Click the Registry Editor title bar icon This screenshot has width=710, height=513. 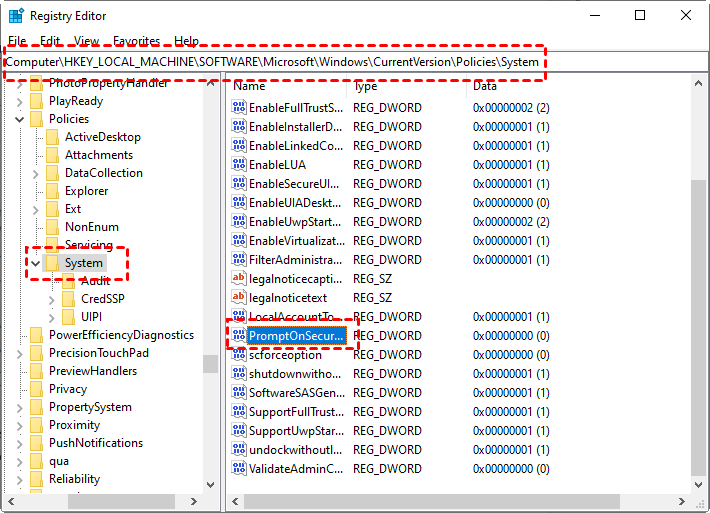(16, 15)
